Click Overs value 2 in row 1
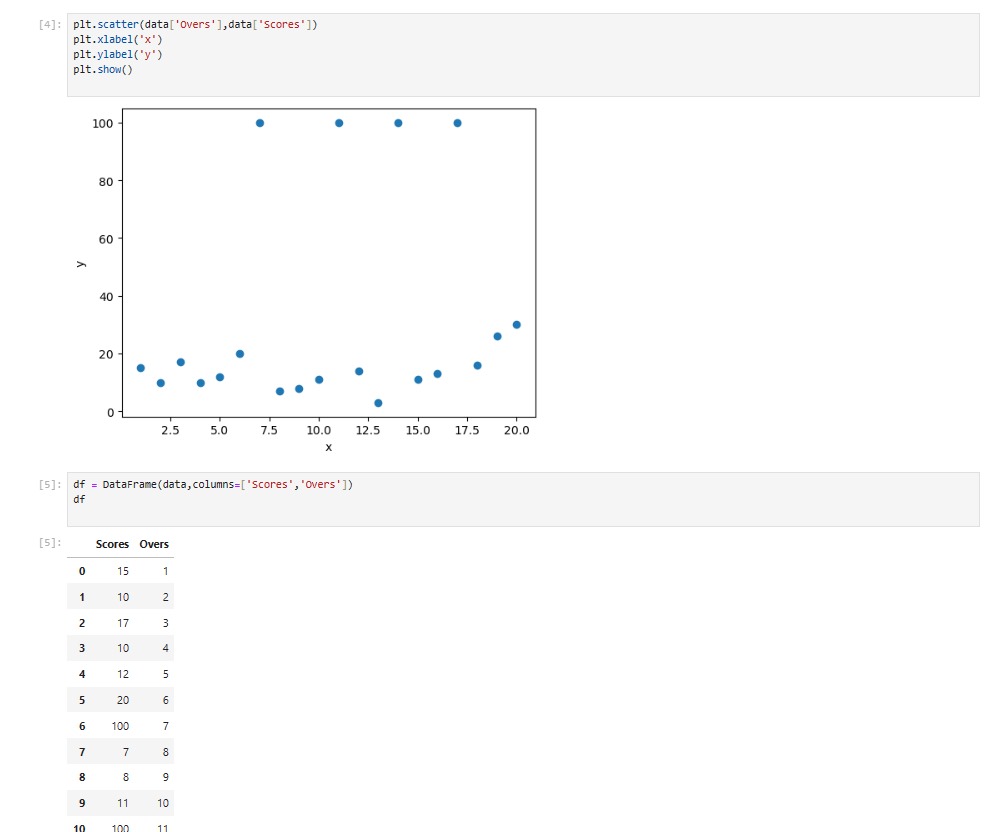The image size is (987, 832). [166, 597]
